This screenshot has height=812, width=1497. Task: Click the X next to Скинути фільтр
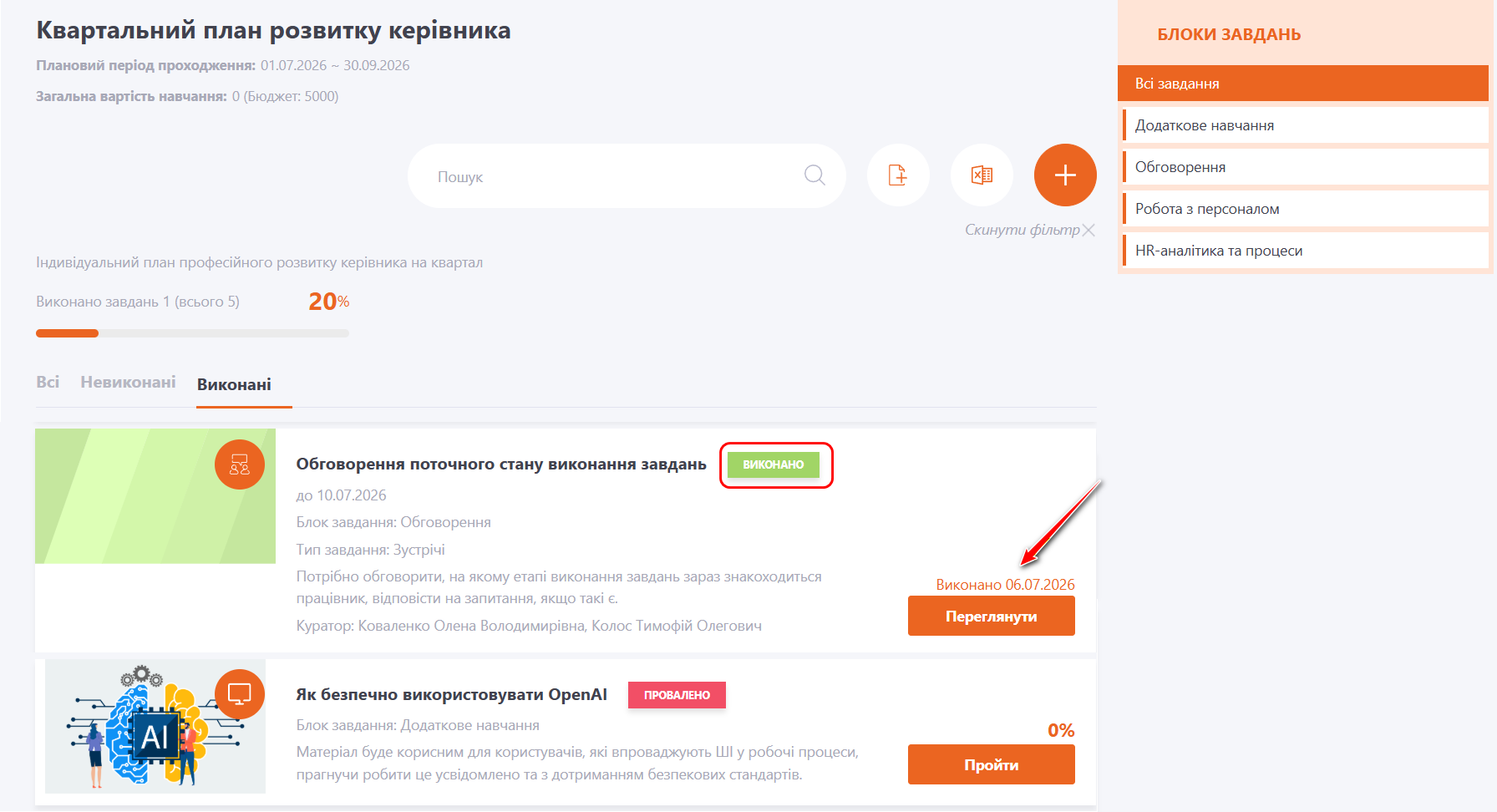[x=1088, y=231]
